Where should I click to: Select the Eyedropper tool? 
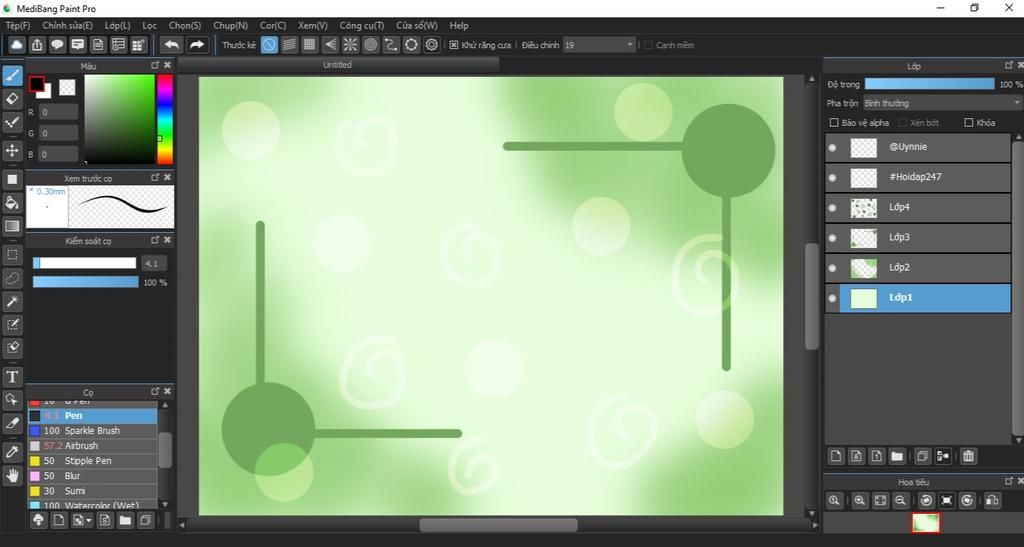pos(12,451)
